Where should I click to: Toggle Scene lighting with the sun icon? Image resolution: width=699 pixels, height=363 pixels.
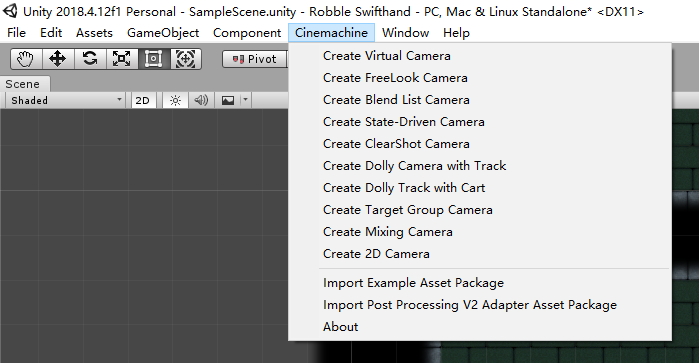(176, 100)
